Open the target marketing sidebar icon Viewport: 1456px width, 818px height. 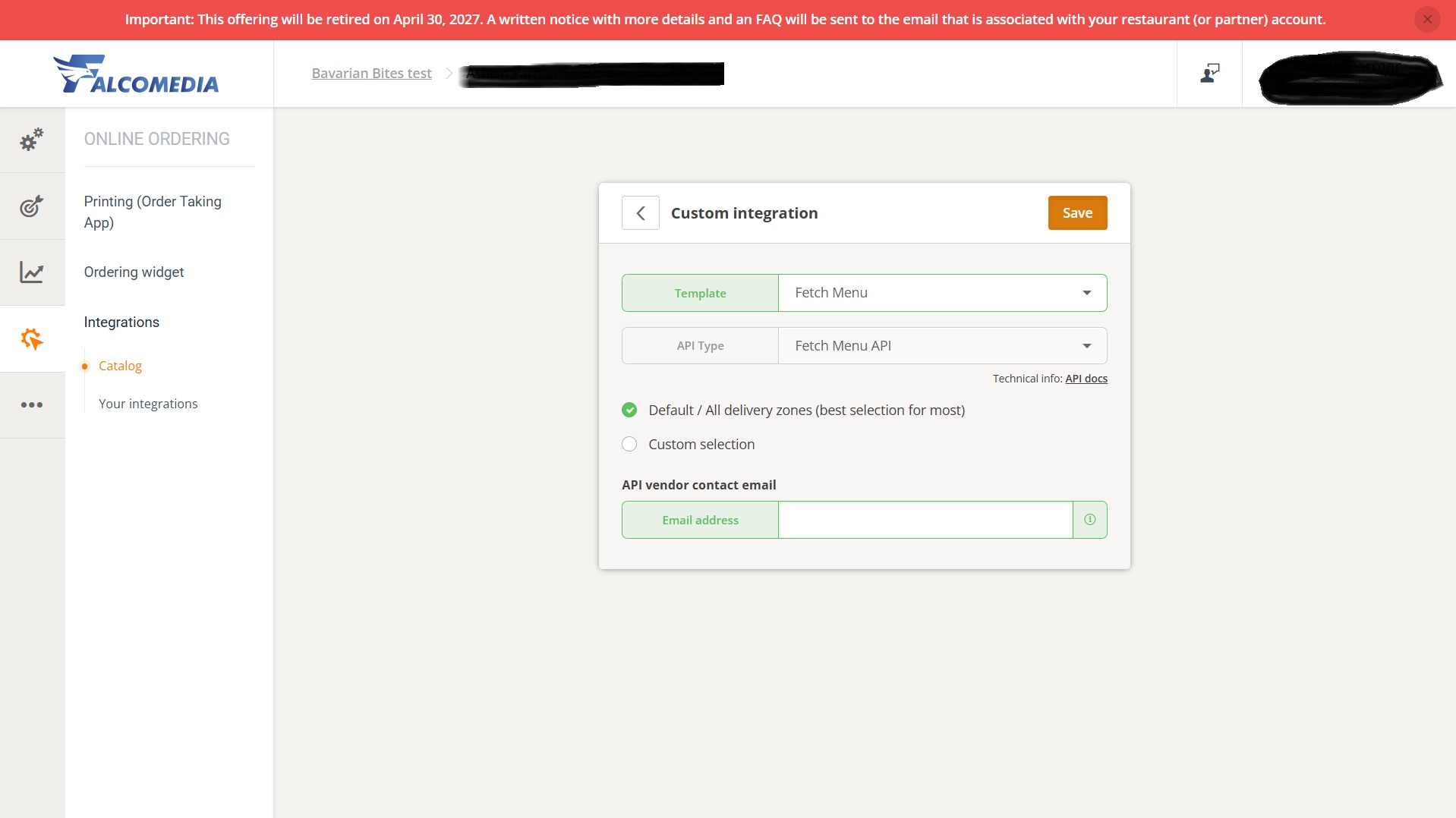point(32,206)
